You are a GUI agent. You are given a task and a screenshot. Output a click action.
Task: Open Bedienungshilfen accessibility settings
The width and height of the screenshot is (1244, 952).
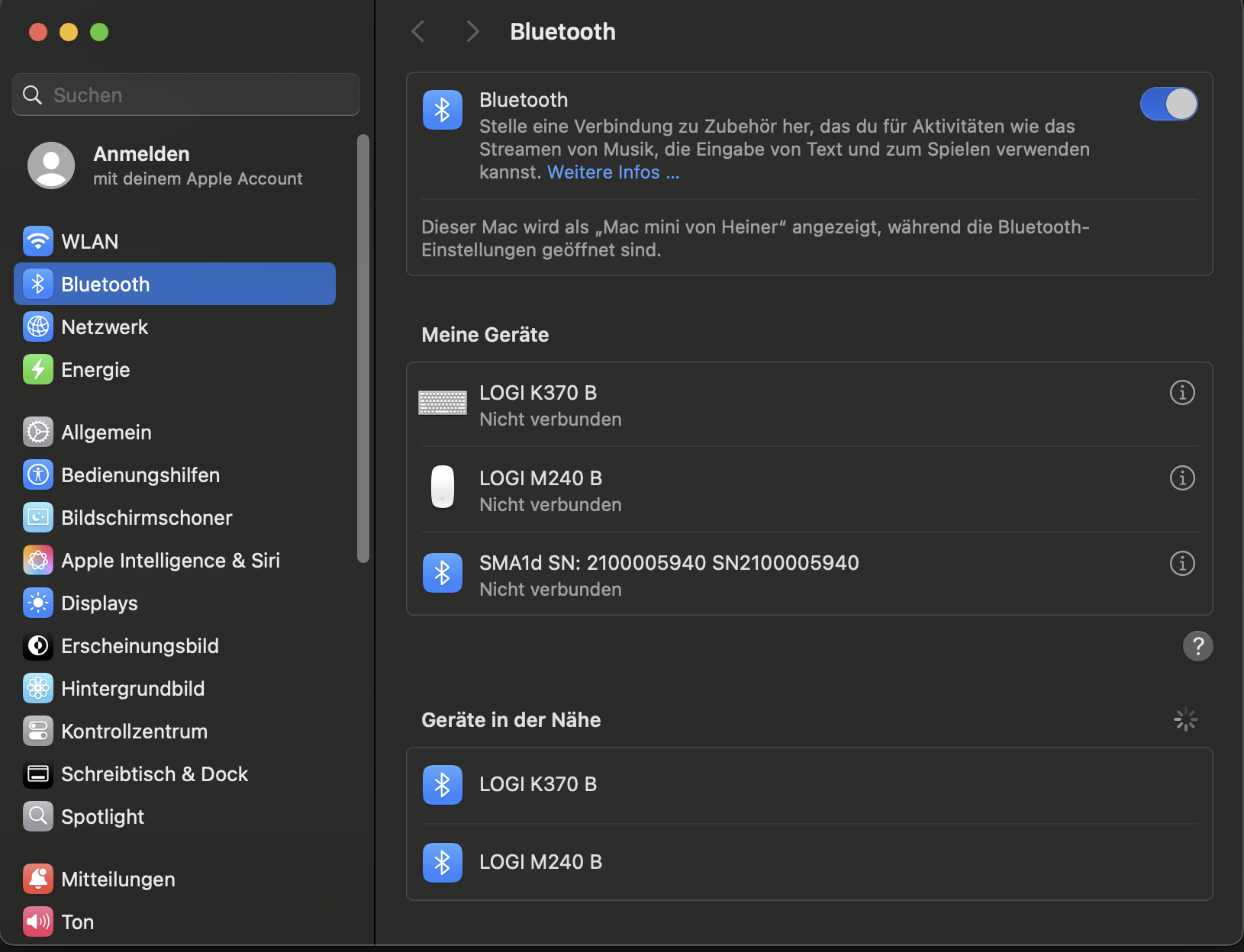[x=140, y=475]
